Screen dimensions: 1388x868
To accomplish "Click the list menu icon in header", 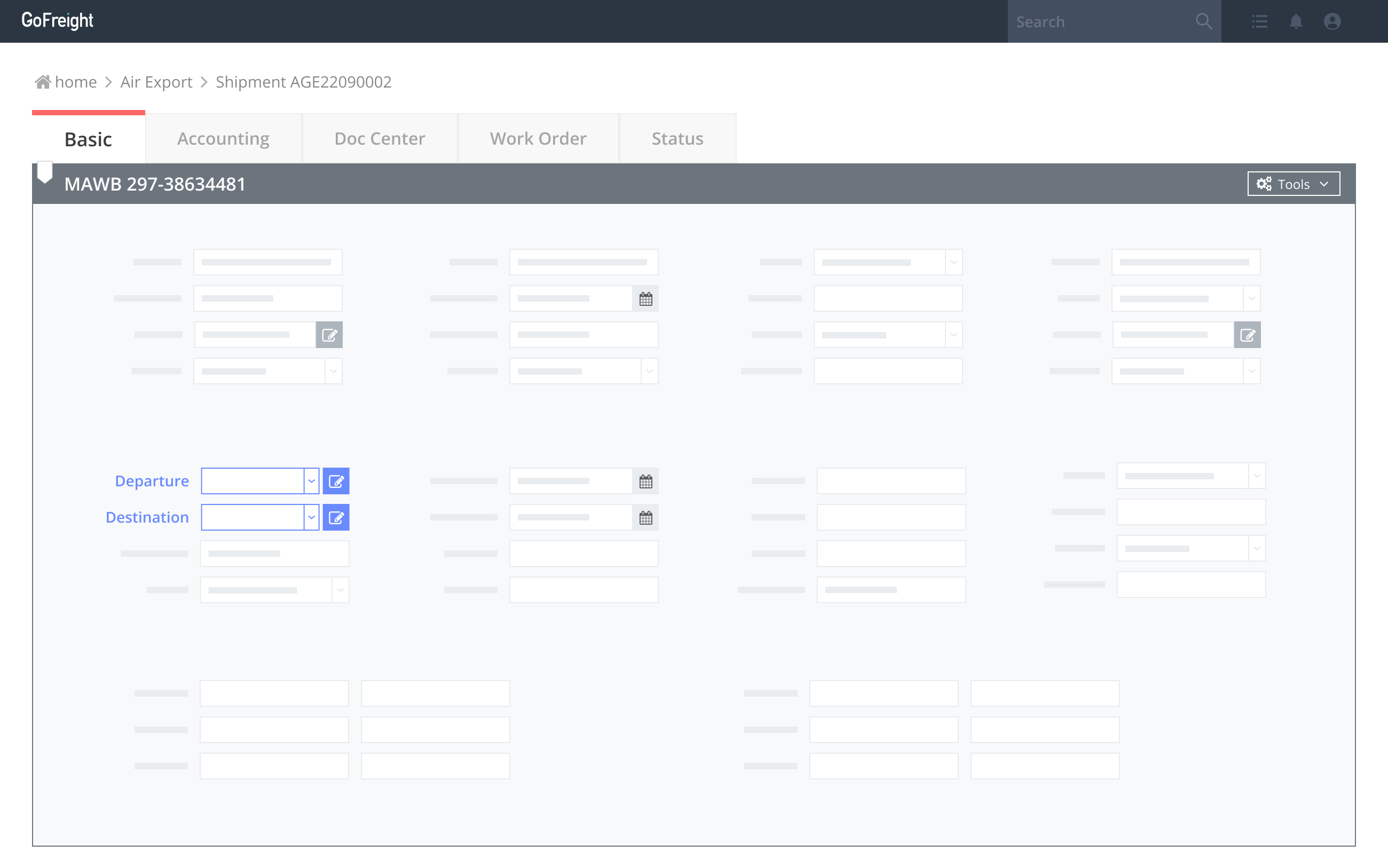I will 1259,22.
